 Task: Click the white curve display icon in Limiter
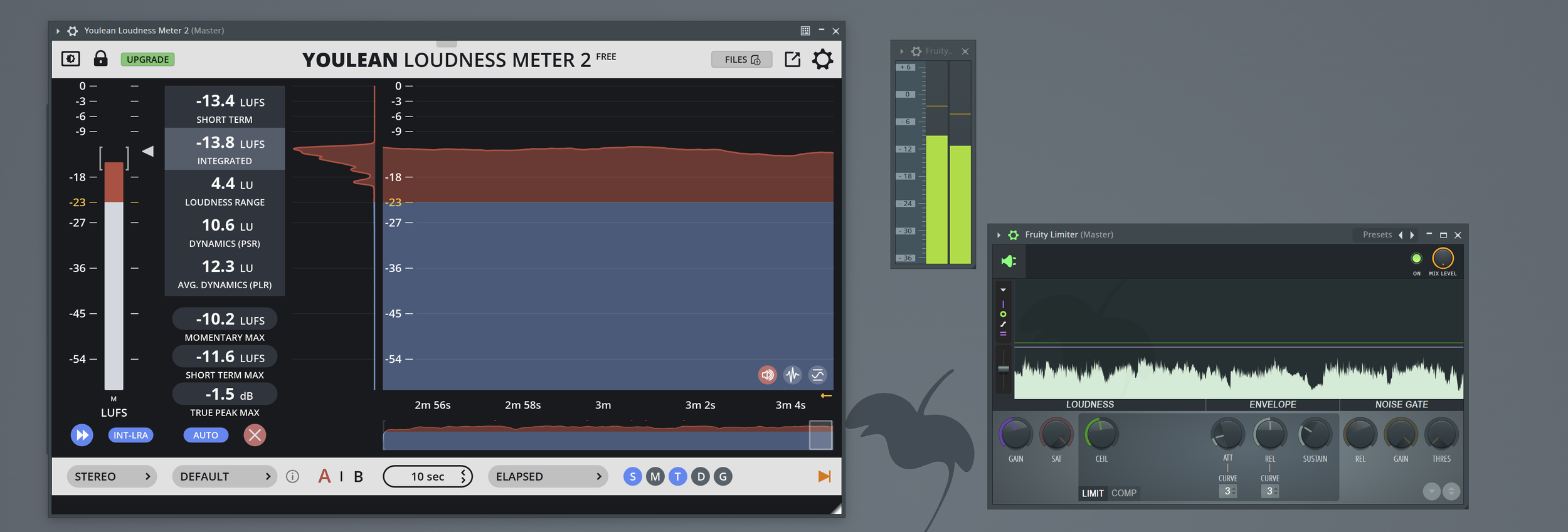(x=1003, y=325)
